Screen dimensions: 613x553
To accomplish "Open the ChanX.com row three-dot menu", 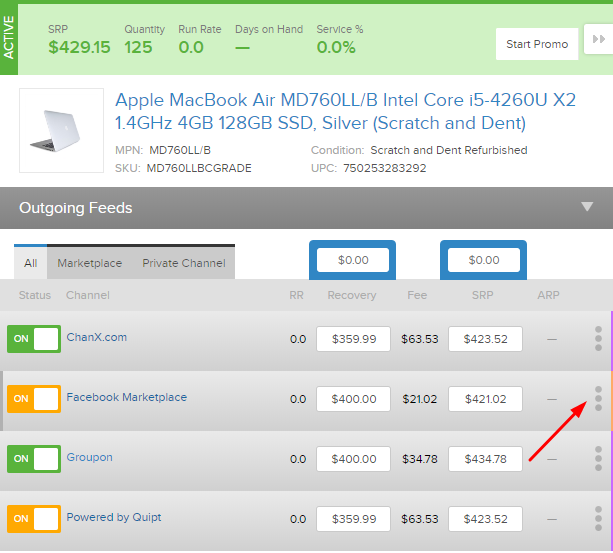I will (x=598, y=338).
